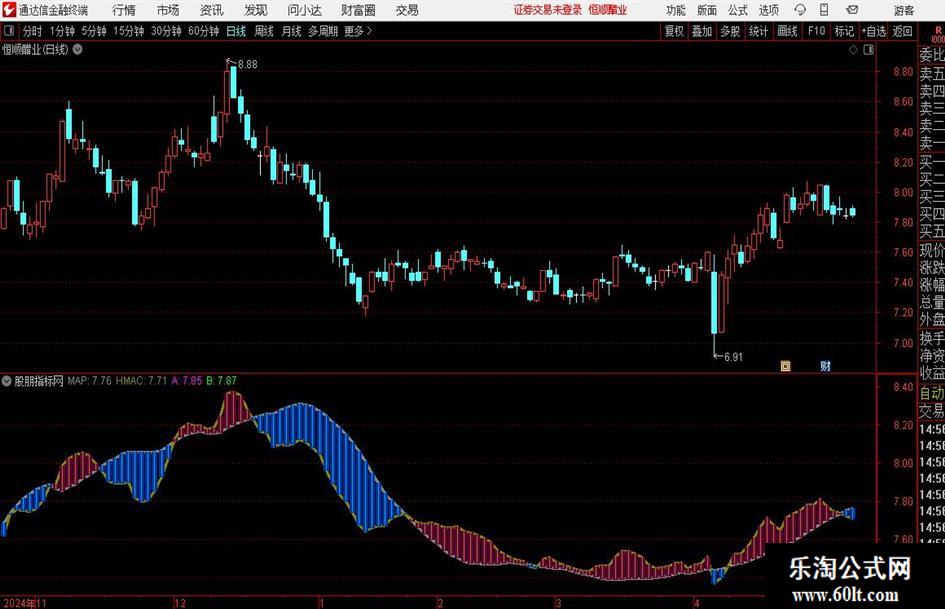The image size is (945, 609).
Task: Open the 版面 menu
Action: pos(707,10)
